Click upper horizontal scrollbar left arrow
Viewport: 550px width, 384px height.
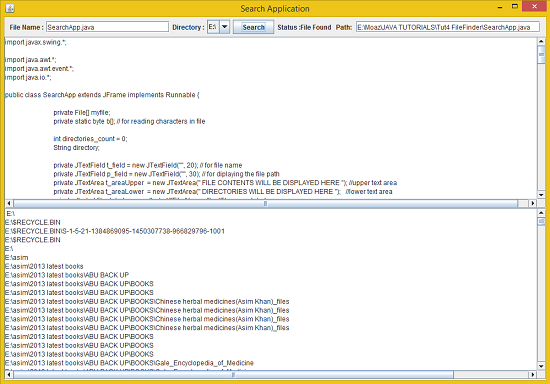[x=9, y=203]
